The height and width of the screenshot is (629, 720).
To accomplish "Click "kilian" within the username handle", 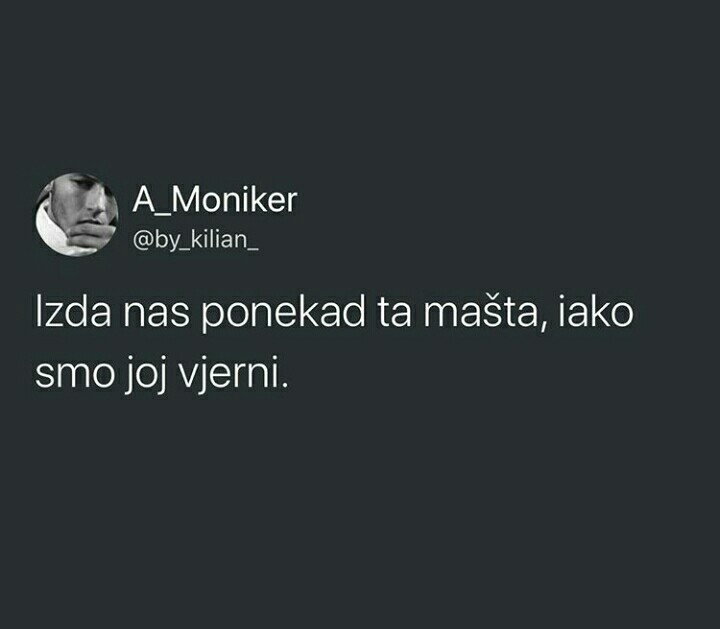I will point(218,238).
